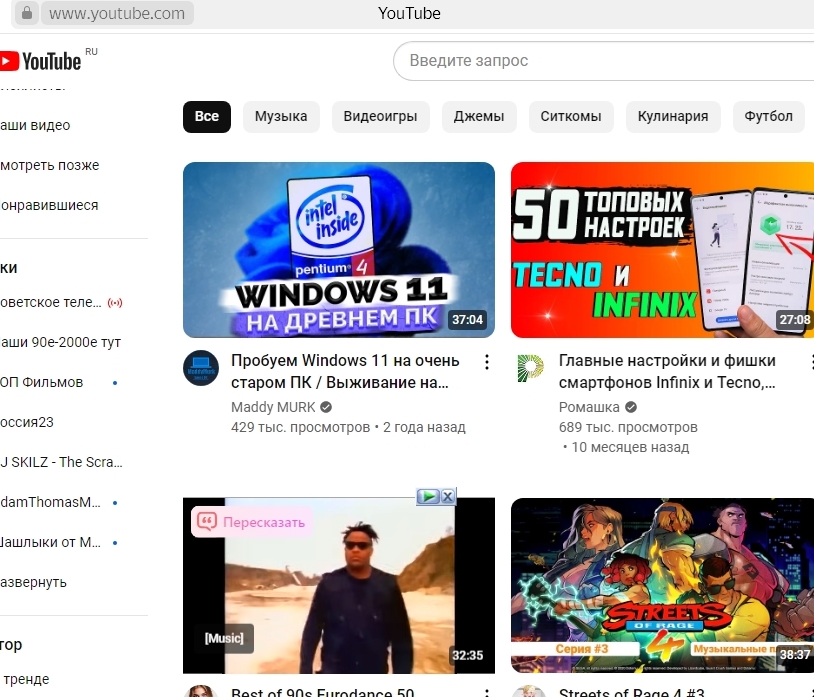
Task: Click the [Music] caption label on thumbnail
Action: pos(224,638)
